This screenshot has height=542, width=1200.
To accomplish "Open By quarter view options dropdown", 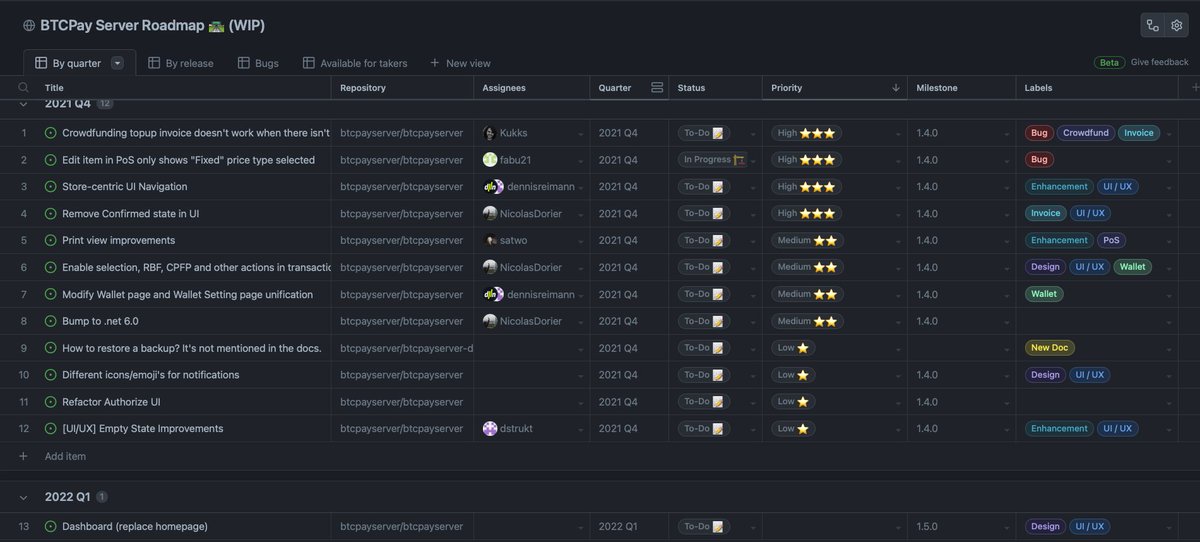I will point(118,63).
